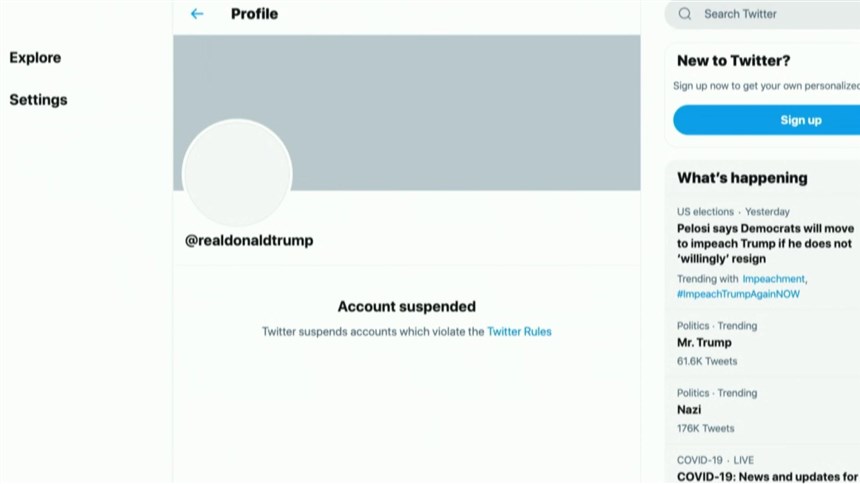This screenshot has height=484, width=860.
Task: Open the Pelosi impeachment news headline
Action: coord(765,244)
